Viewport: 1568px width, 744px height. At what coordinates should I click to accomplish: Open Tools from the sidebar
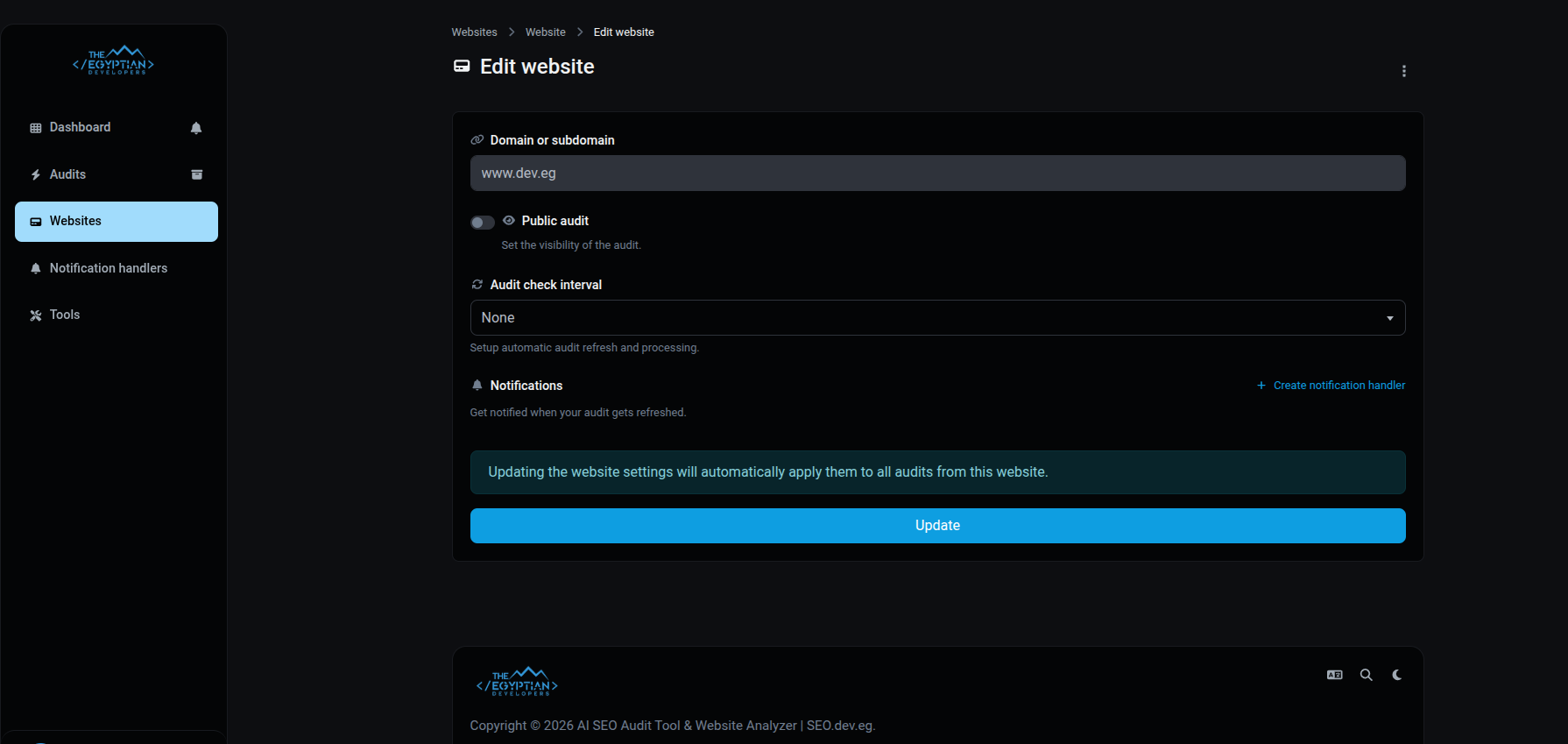[64, 315]
